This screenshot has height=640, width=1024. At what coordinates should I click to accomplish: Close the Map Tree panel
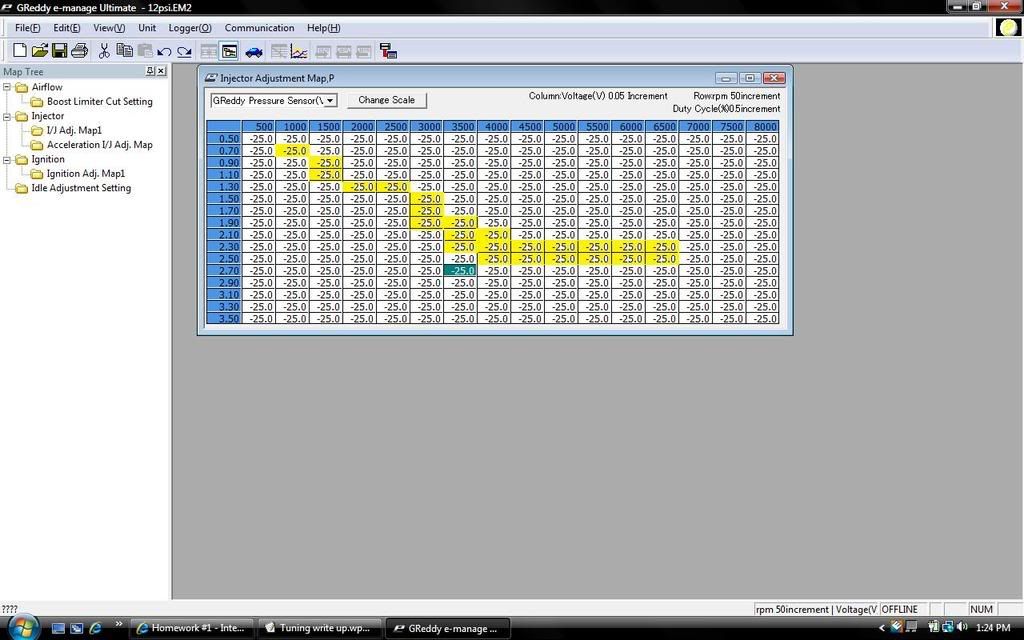(x=161, y=71)
